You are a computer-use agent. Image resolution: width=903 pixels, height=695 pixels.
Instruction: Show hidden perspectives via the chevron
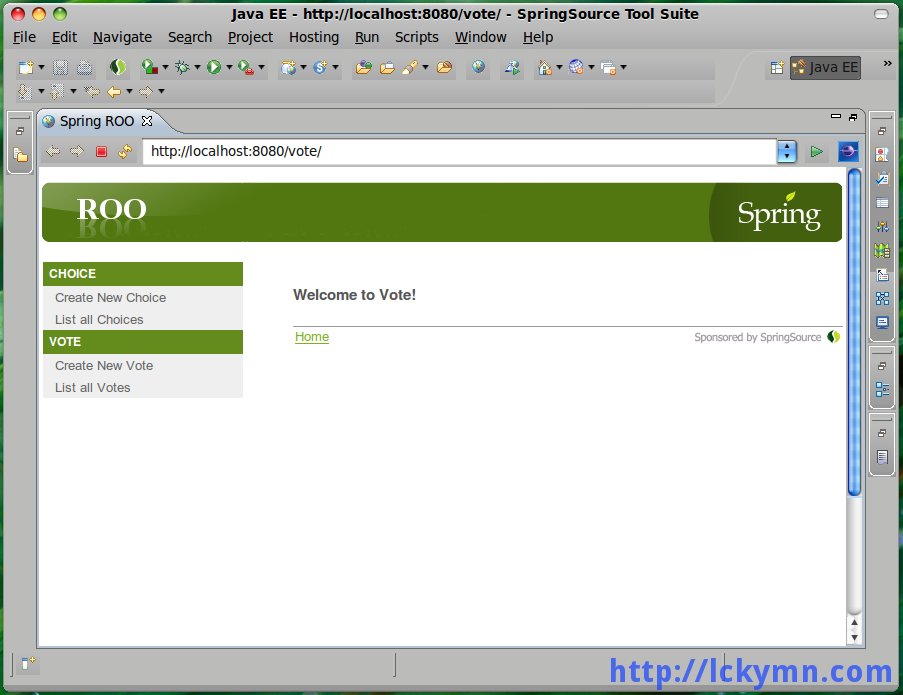coord(887,63)
